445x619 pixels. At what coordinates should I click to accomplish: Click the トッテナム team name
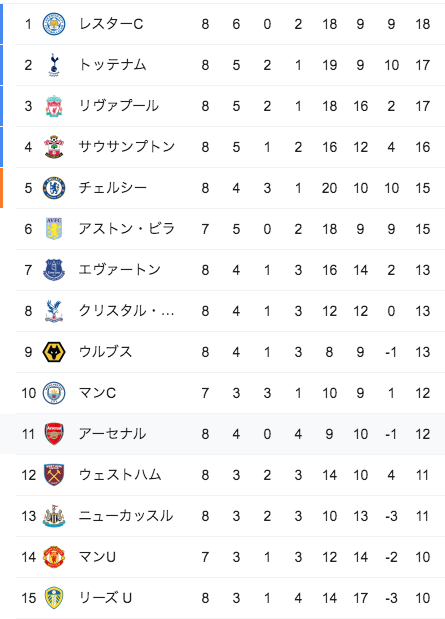[113, 65]
